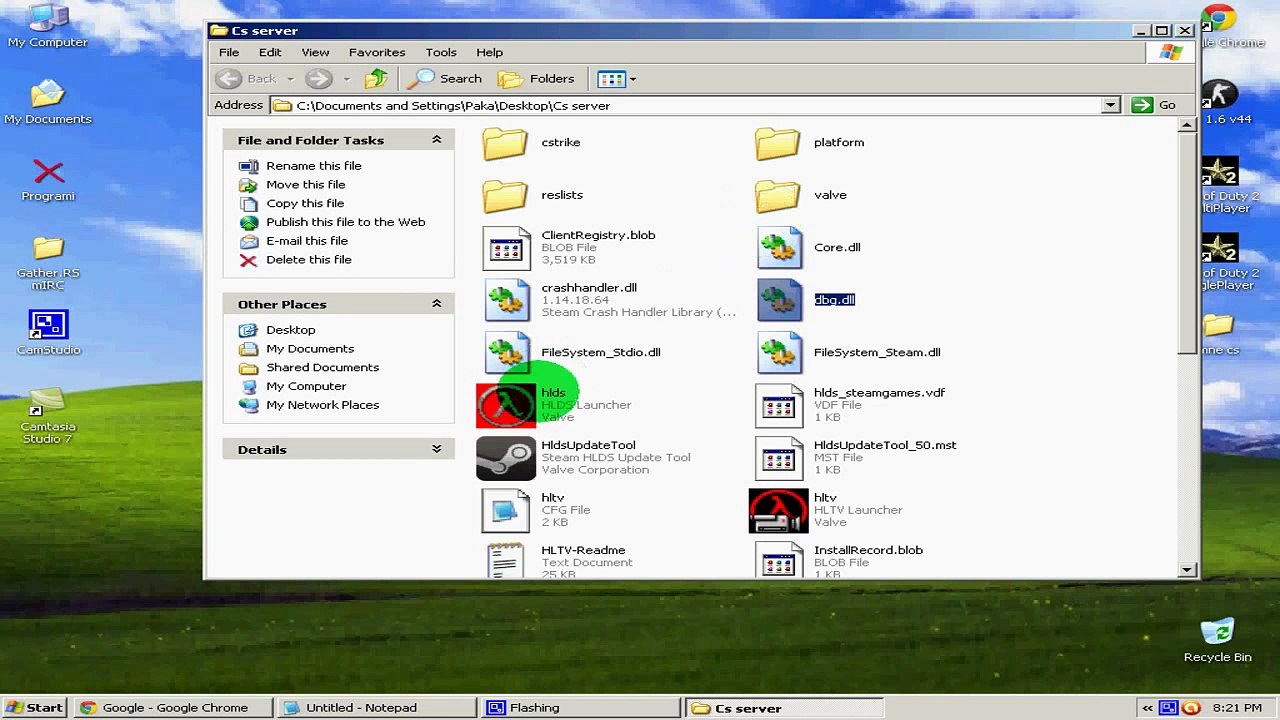Open the address bar dropdown
Viewport: 1280px width, 720px height.
coord(1110,105)
